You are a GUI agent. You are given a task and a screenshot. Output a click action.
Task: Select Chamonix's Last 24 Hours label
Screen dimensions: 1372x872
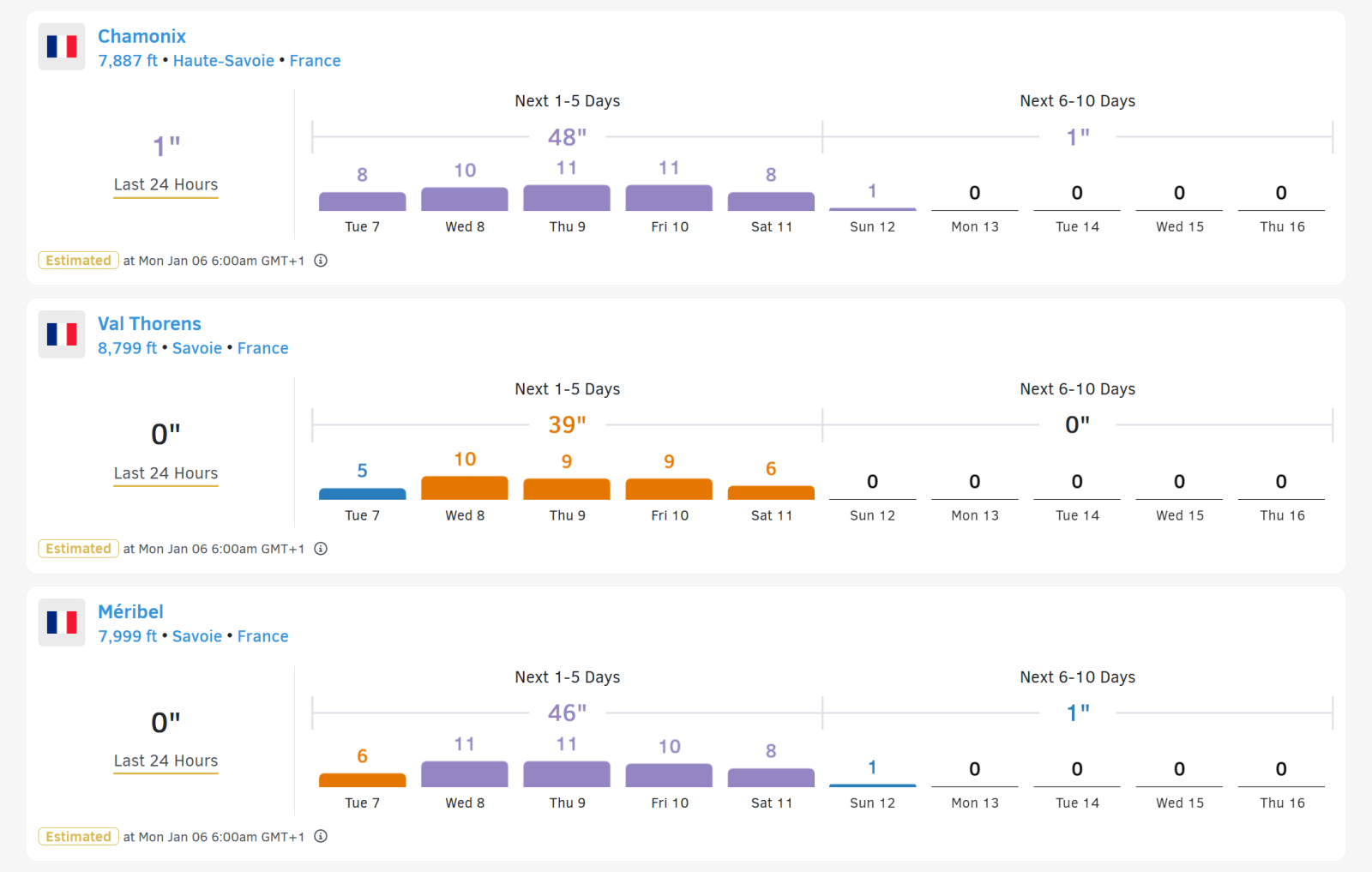[165, 185]
